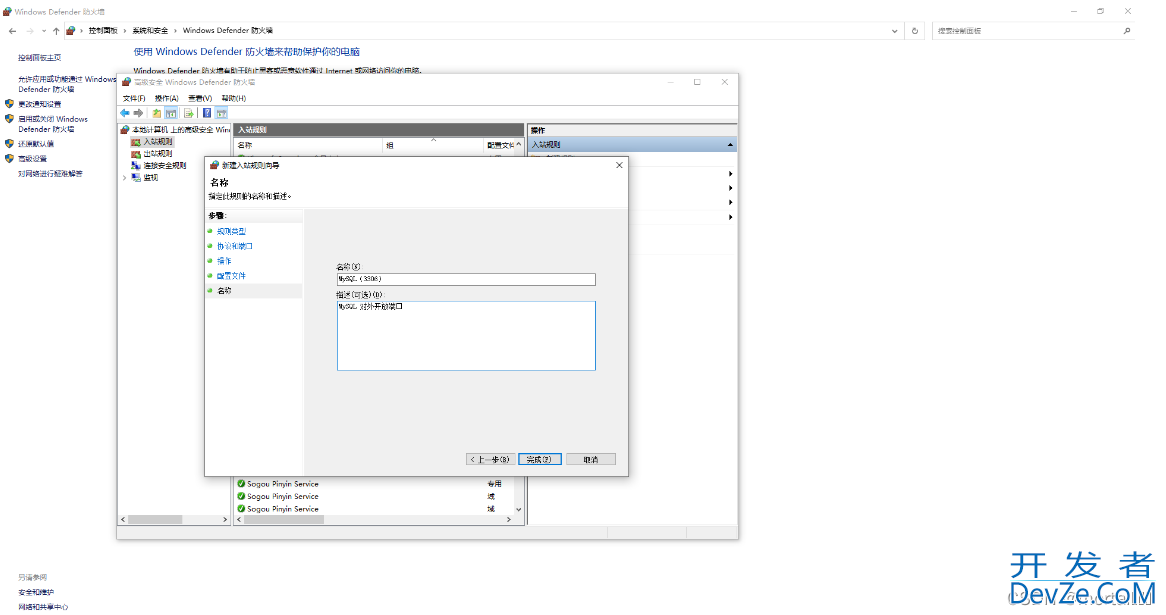Image resolution: width=1166 pixels, height=615 pixels.
Task: Click the green check icon of the 专用 Sogou Pinyin Service rule
Action: 241,483
